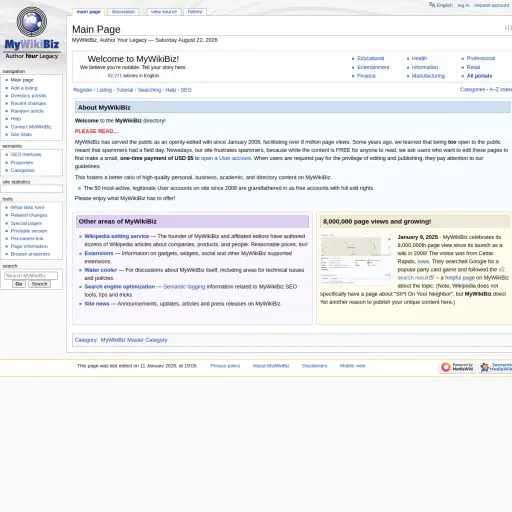This screenshot has width=512, height=512.
Task: Click the log in link
Action: click(x=463, y=5)
